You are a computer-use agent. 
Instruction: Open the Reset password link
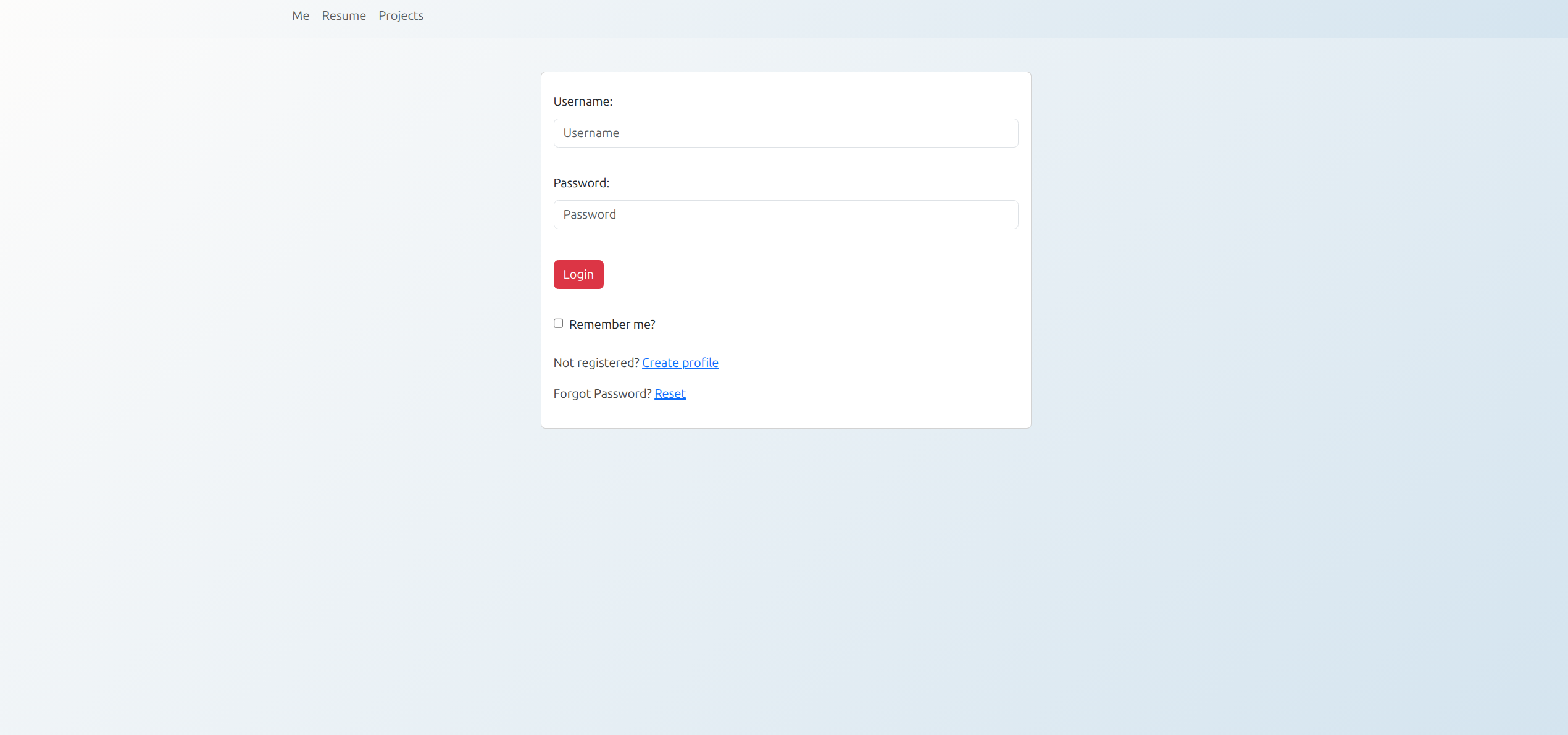coord(670,393)
